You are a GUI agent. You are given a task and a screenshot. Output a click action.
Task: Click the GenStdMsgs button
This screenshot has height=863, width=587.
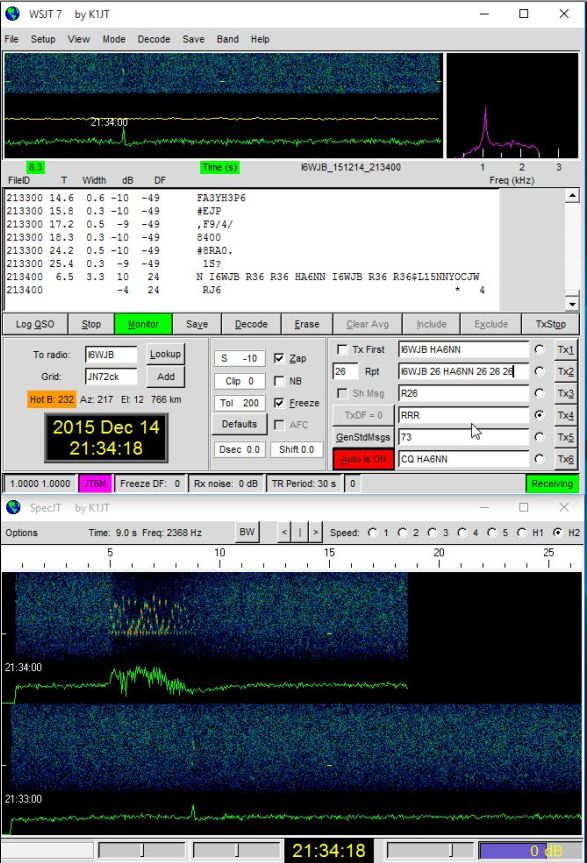(x=363, y=437)
